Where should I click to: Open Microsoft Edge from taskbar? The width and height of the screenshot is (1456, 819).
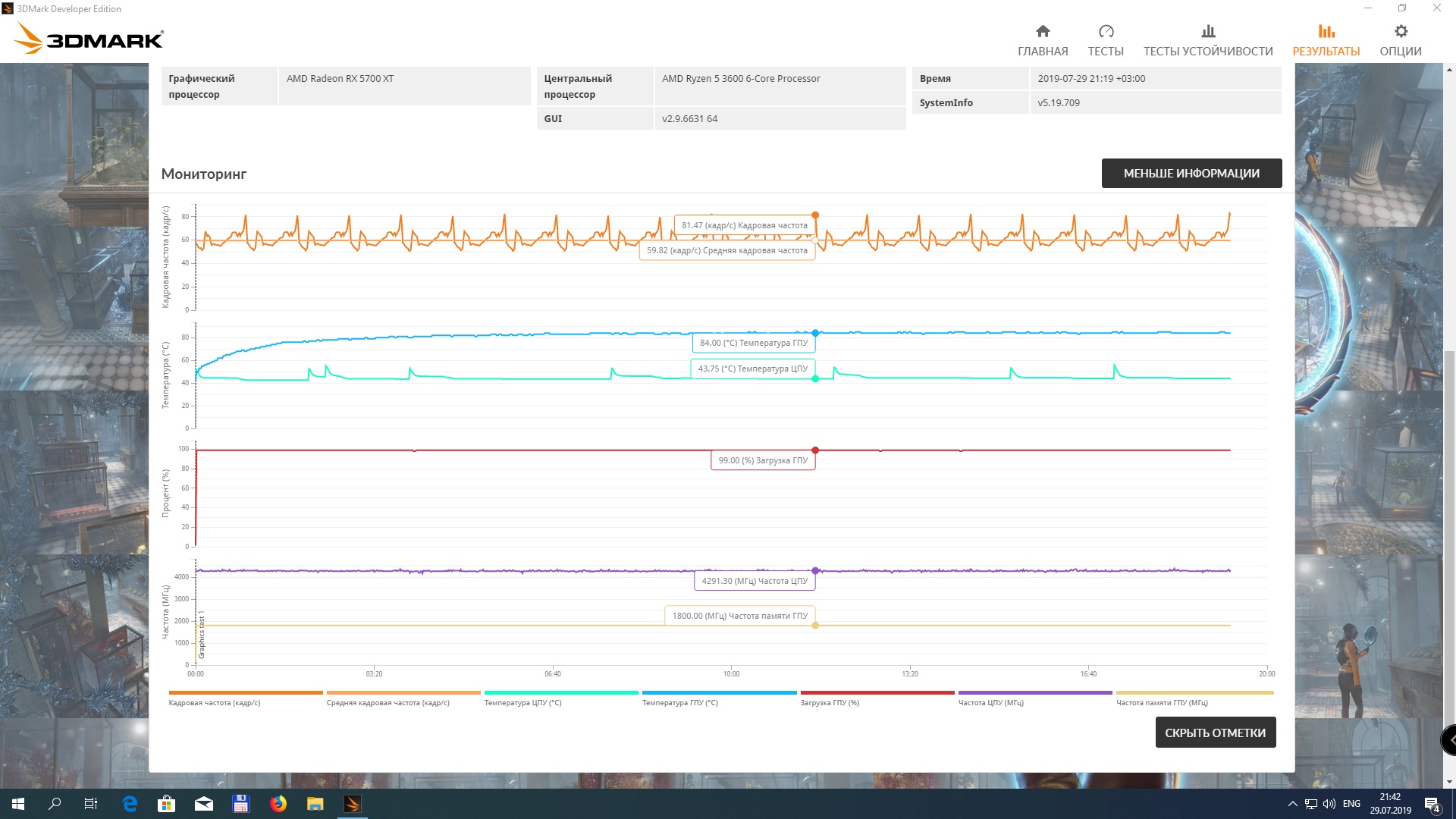[x=130, y=804]
